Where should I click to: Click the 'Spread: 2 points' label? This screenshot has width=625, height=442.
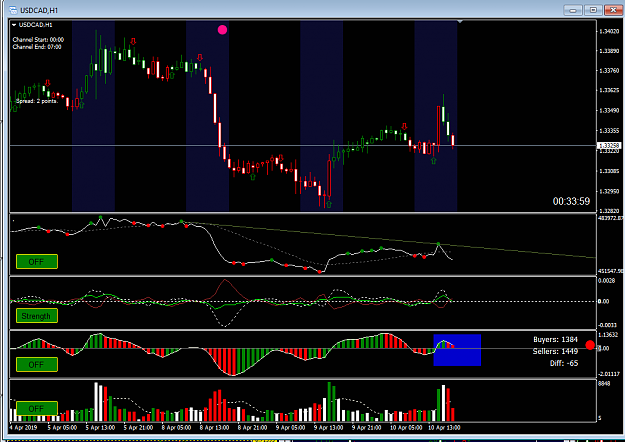click(37, 101)
